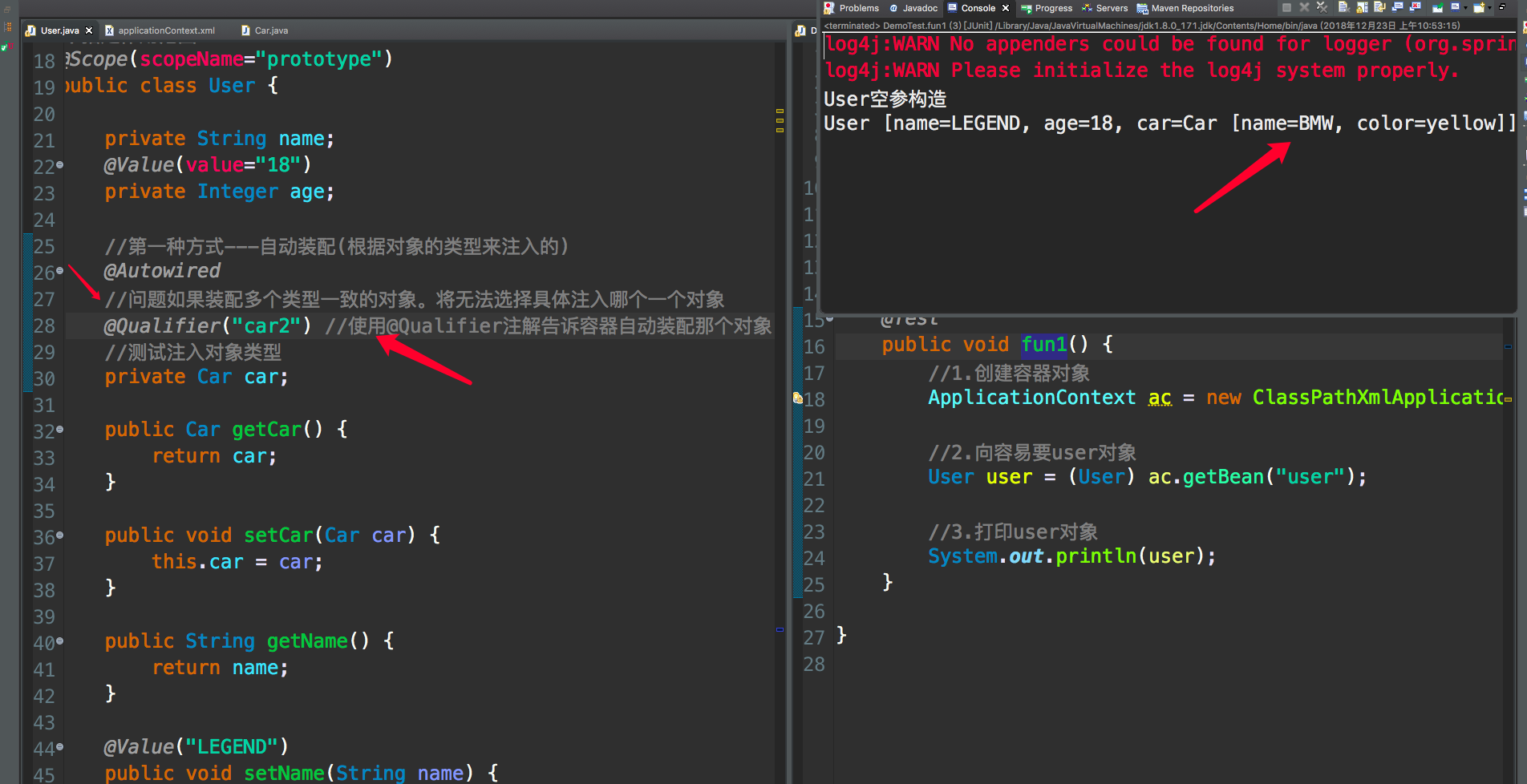Click the XML file icon on applicationContext tab
This screenshot has height=784, width=1527.
coord(109,30)
